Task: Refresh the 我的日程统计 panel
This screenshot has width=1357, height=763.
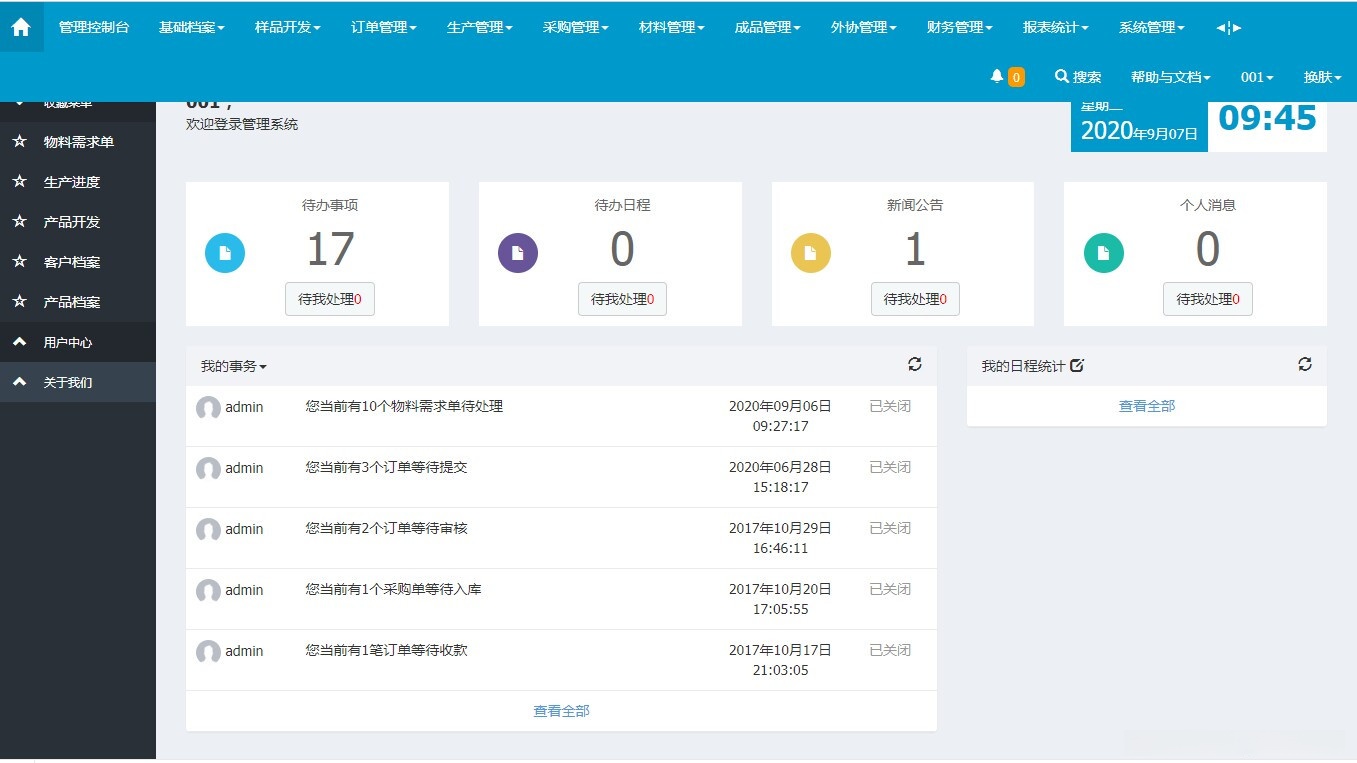Action: 1305,365
